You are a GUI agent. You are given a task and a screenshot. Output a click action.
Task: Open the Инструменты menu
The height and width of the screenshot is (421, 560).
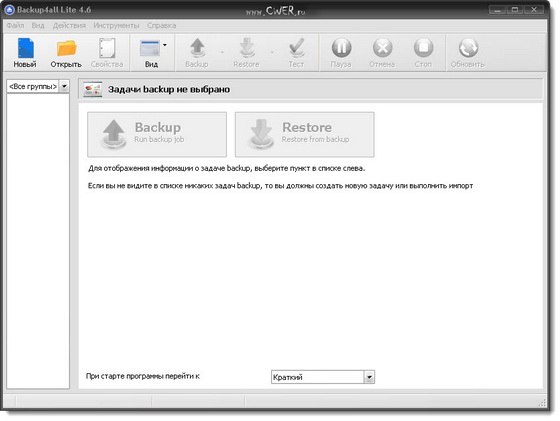click(x=116, y=25)
